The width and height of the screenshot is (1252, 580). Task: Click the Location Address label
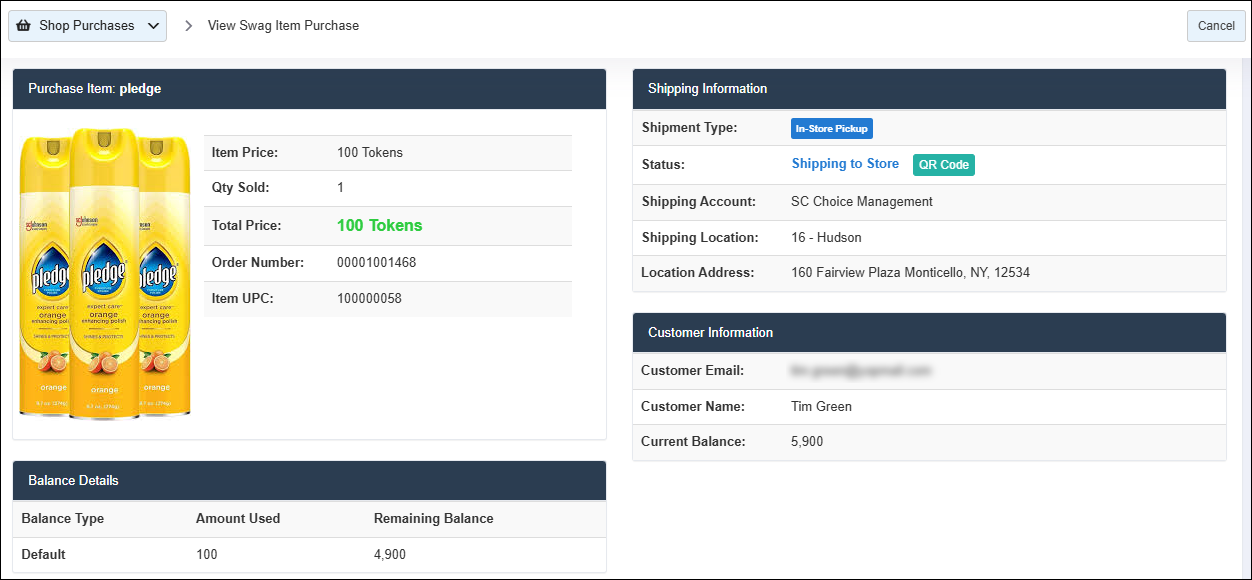point(698,273)
